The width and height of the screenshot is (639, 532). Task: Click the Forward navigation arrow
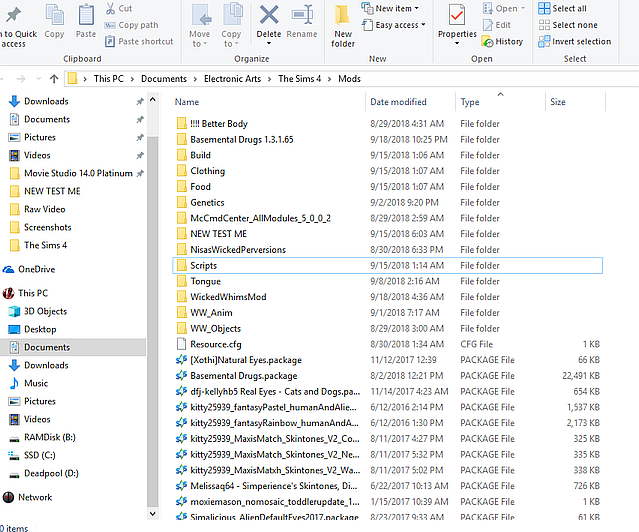pos(21,79)
